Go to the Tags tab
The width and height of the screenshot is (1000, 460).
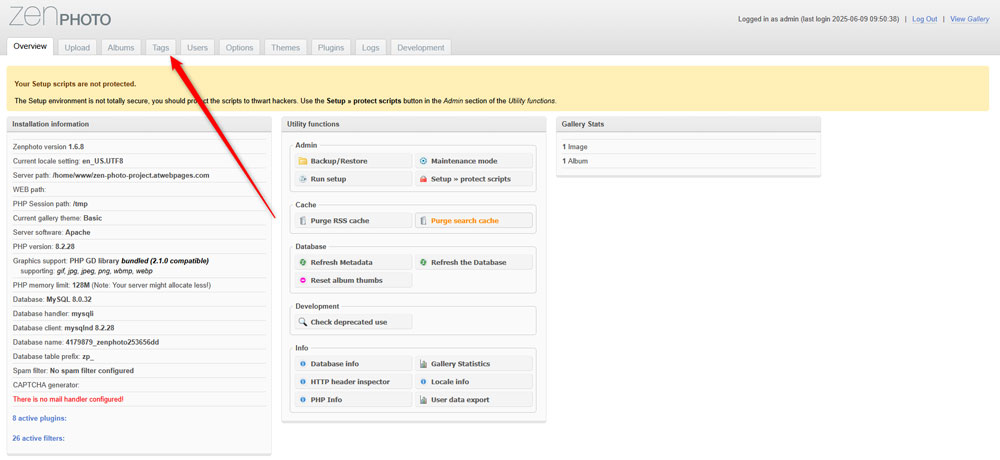(x=161, y=48)
